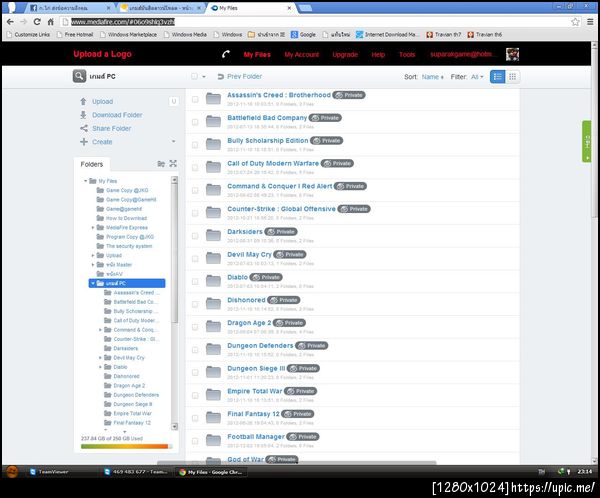
Task: Open Sort by Name dropdown
Action: pos(432,77)
